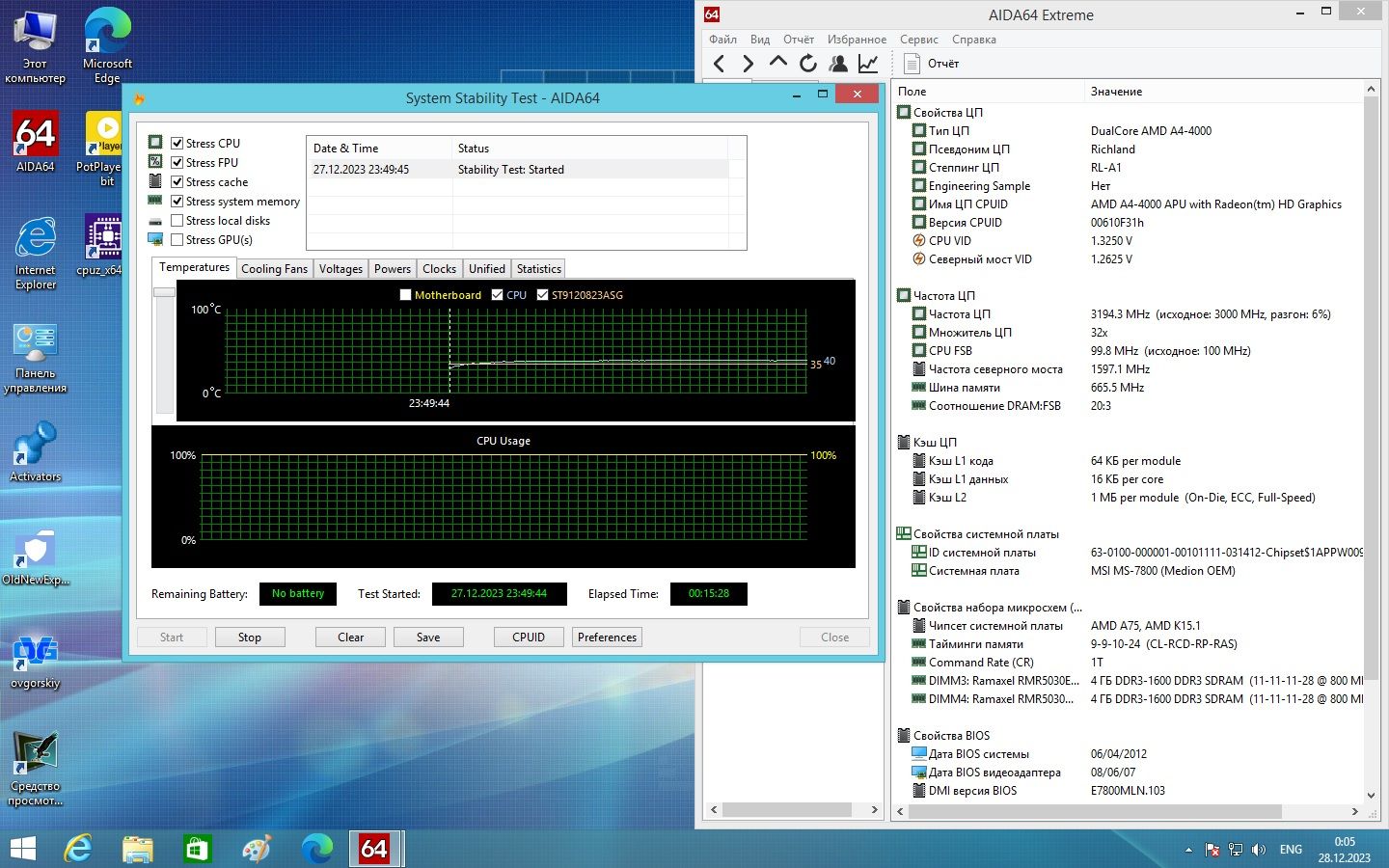The height and width of the screenshot is (868, 1389).
Task: Switch to Cooling Fans tab
Action: pyautogui.click(x=274, y=269)
